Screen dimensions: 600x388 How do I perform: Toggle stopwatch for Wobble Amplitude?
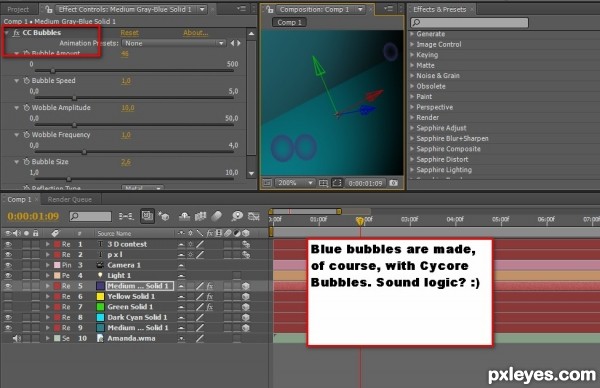(26, 108)
